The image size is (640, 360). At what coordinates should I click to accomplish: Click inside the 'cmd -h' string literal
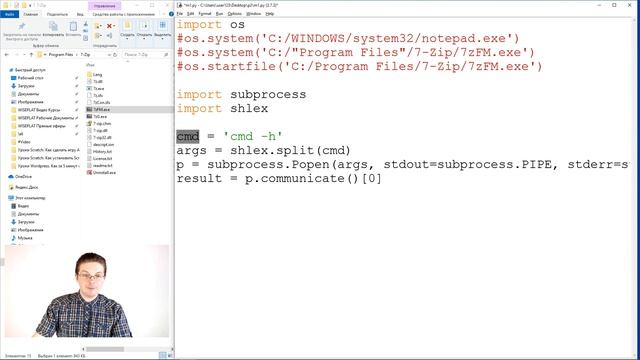click(253, 136)
